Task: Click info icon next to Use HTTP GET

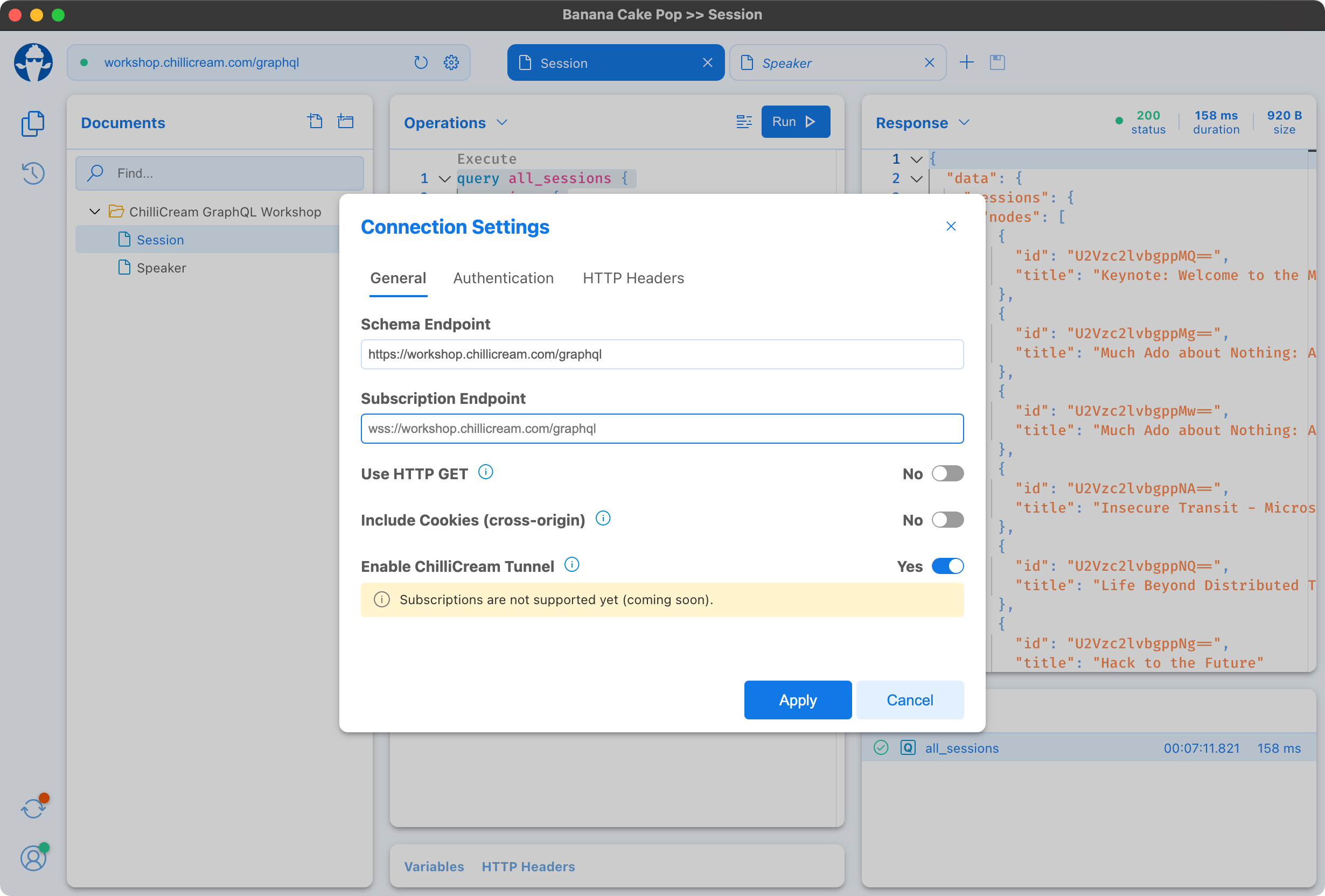Action: (485, 473)
